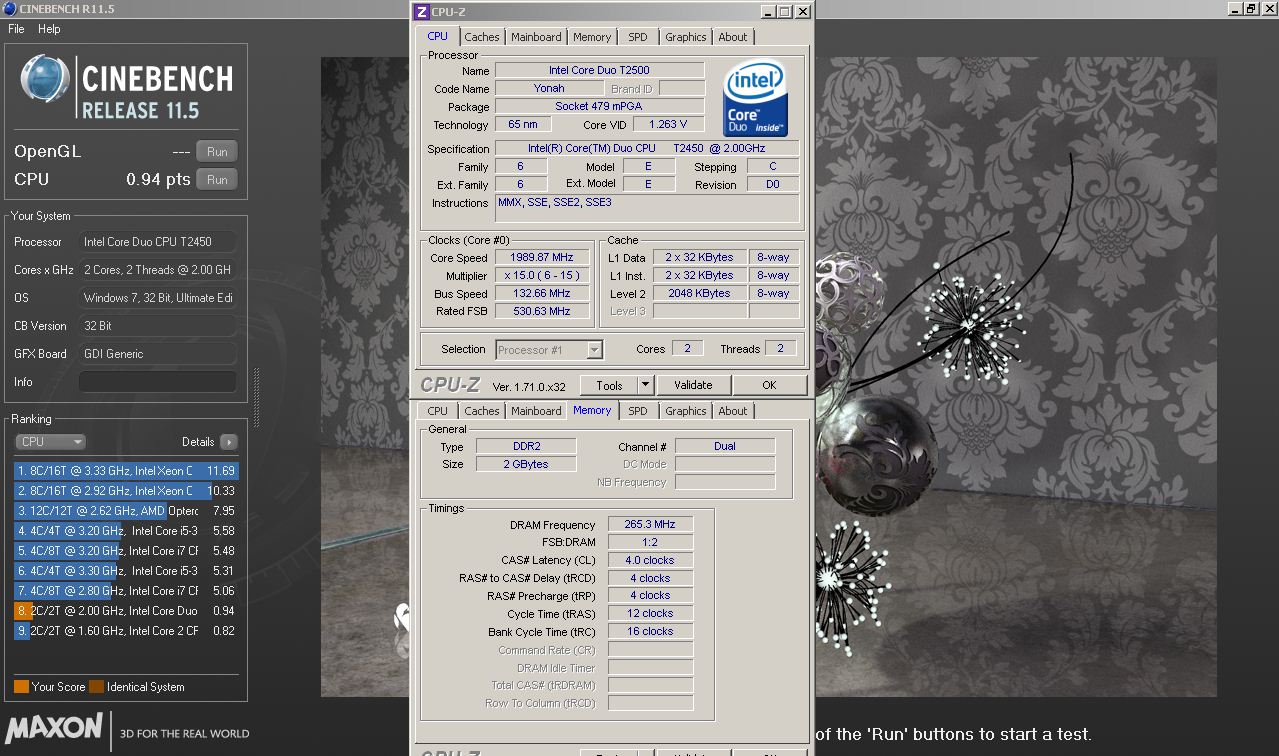Open the File menu in Cinebench
Image resolution: width=1279 pixels, height=756 pixels.
click(16, 29)
